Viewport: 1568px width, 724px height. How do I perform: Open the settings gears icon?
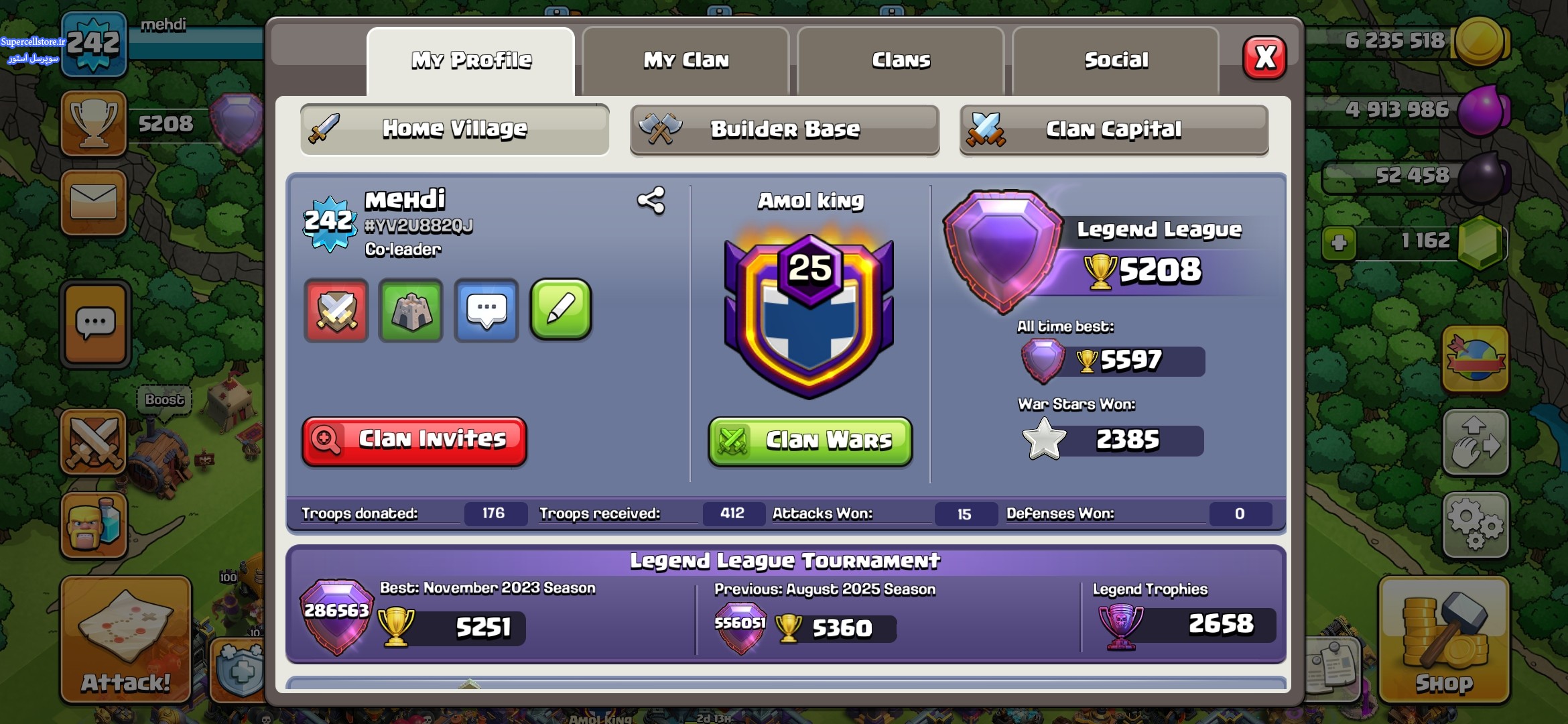point(1475,525)
